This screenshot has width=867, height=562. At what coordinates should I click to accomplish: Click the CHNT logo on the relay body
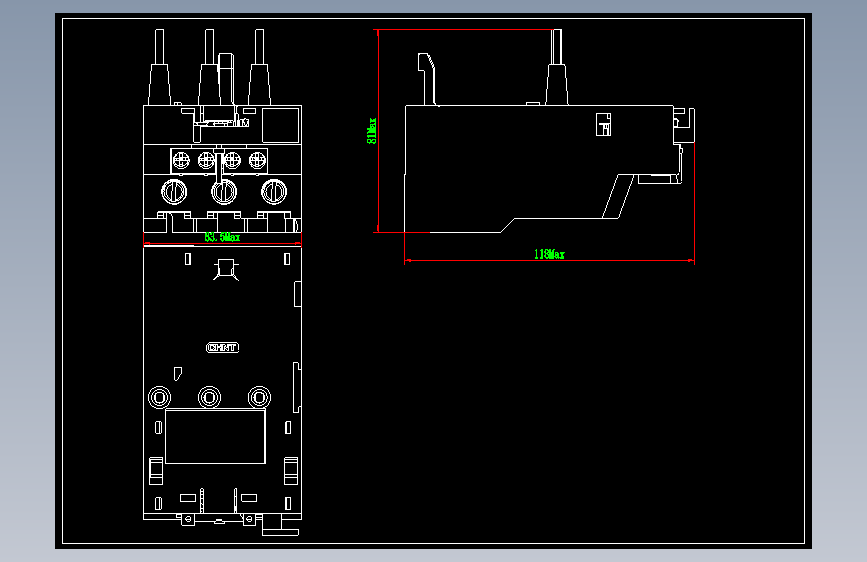click(x=222, y=347)
